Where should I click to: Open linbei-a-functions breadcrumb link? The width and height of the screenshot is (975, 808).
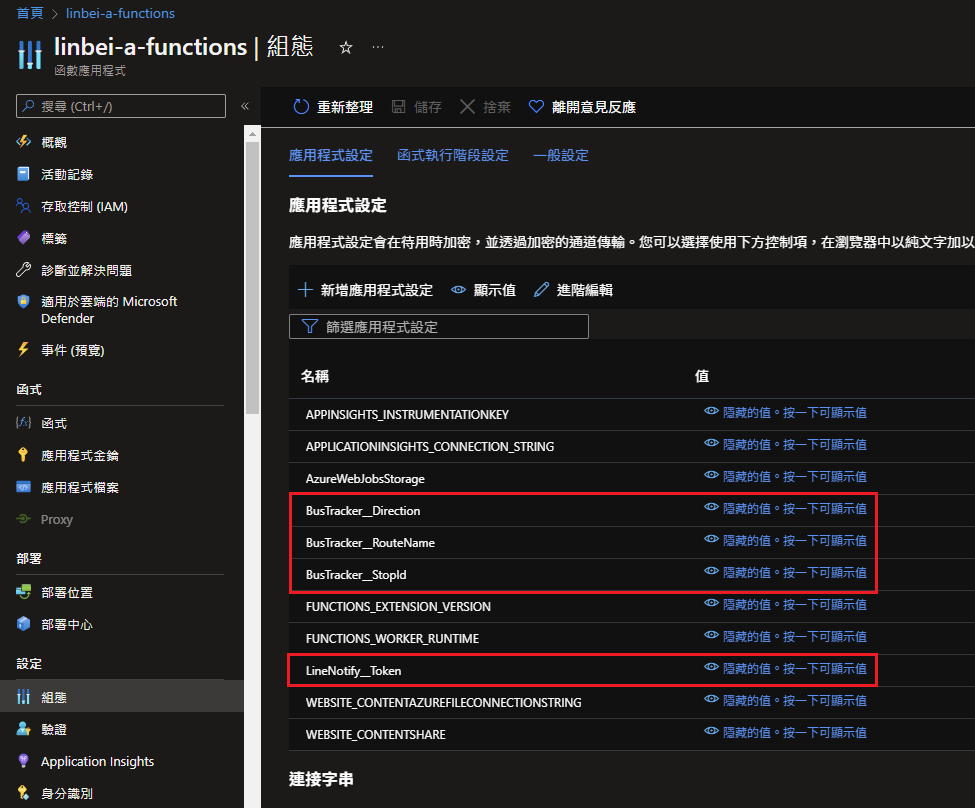pyautogui.click(x=120, y=13)
